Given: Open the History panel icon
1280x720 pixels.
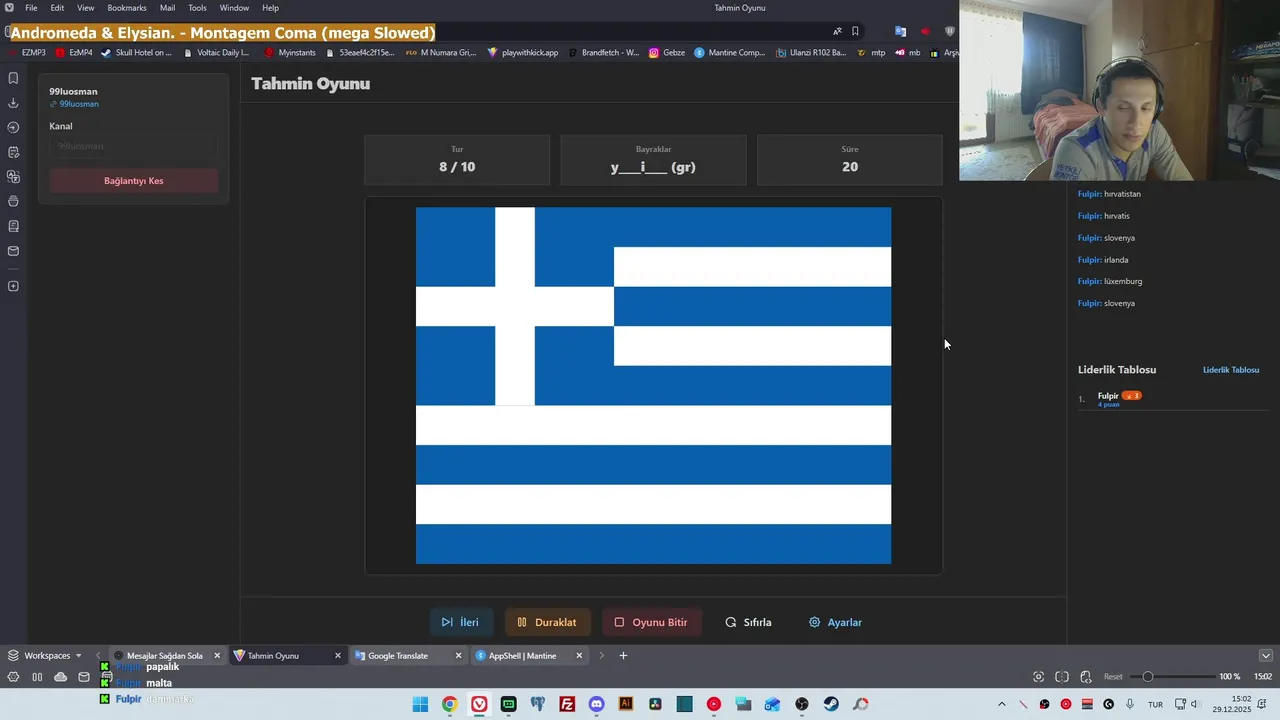Looking at the screenshot, I should (x=13, y=127).
